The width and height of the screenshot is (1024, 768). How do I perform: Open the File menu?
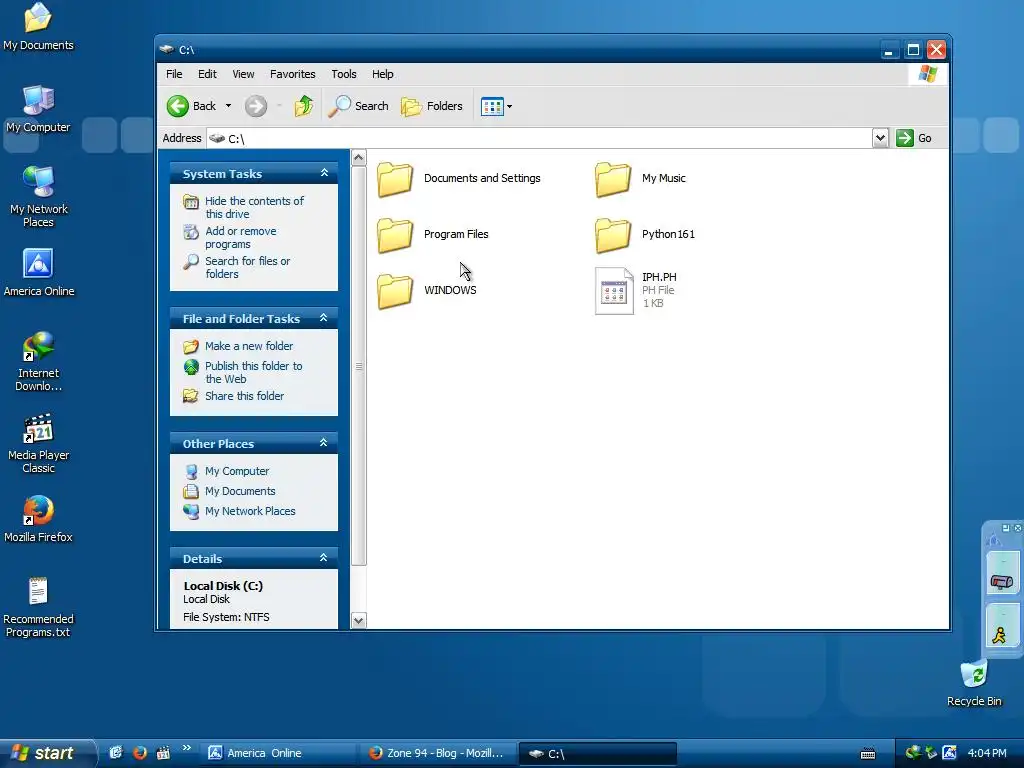(x=174, y=74)
